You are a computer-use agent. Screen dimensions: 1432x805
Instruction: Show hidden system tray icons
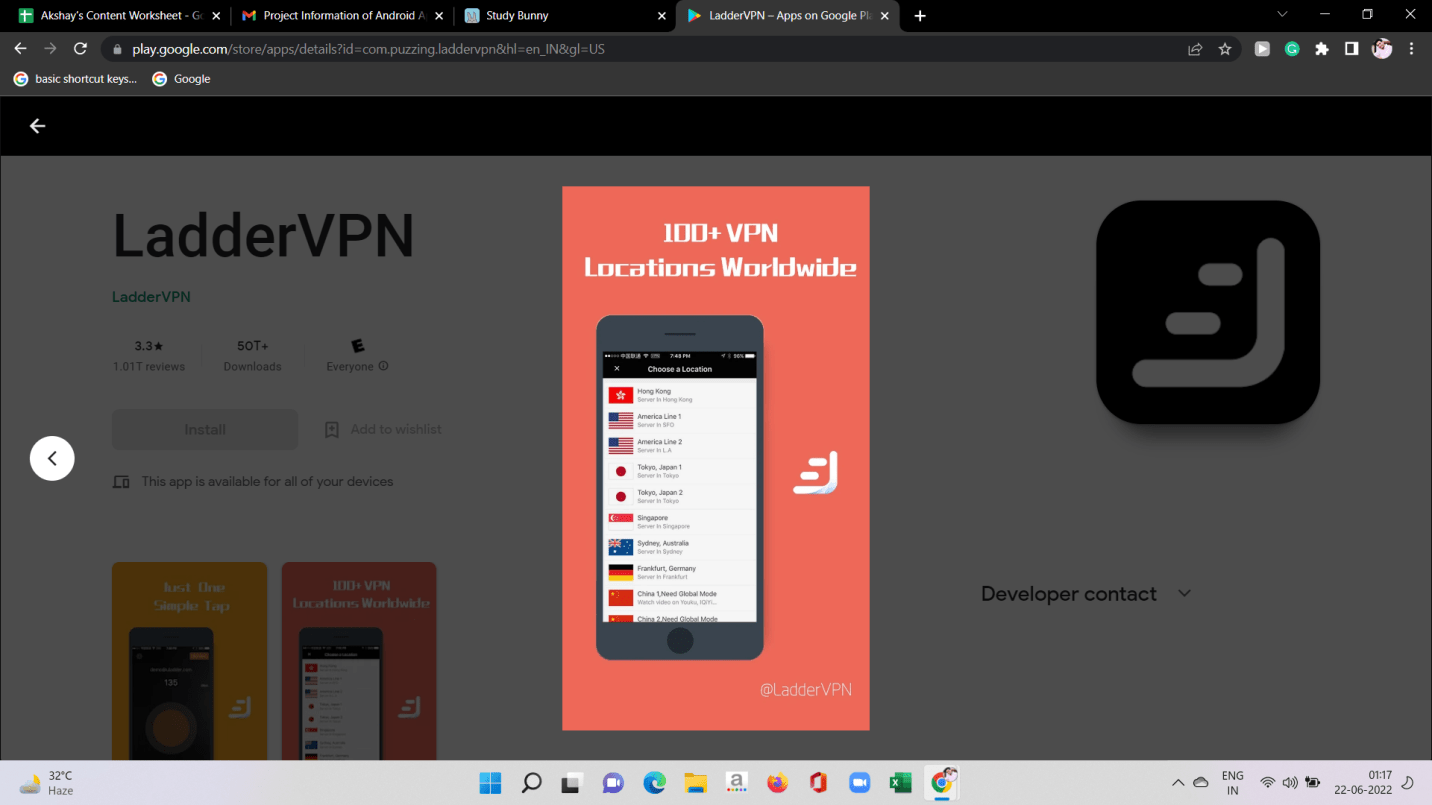point(1177,783)
